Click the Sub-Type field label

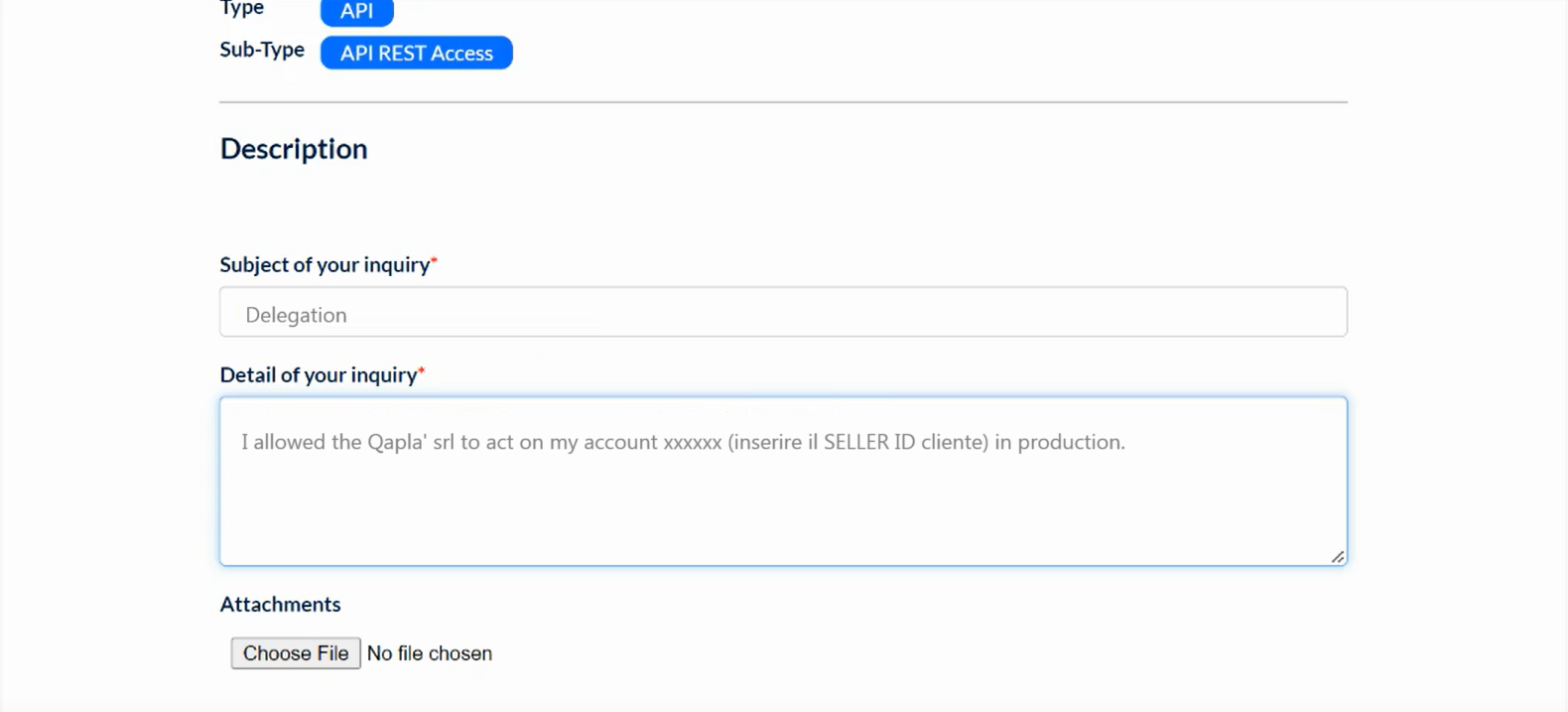[x=262, y=50]
